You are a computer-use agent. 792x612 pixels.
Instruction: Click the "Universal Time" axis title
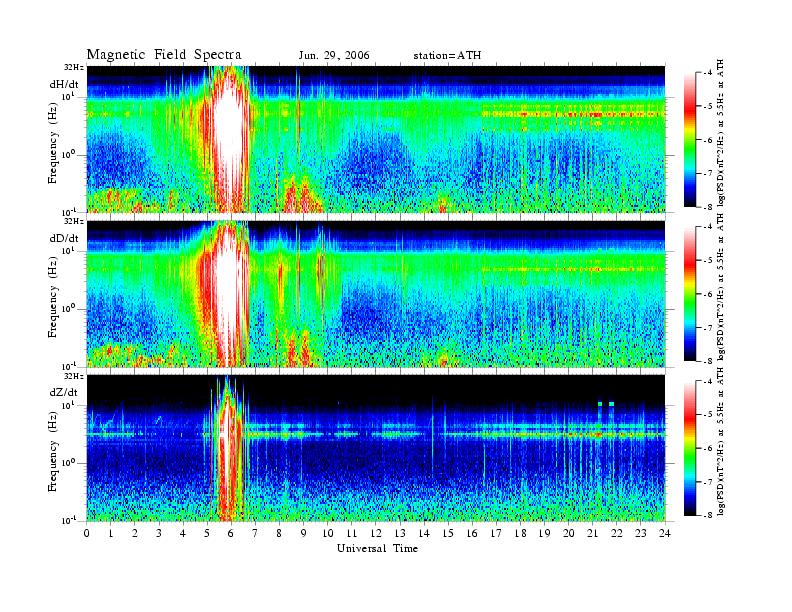[x=377, y=548]
